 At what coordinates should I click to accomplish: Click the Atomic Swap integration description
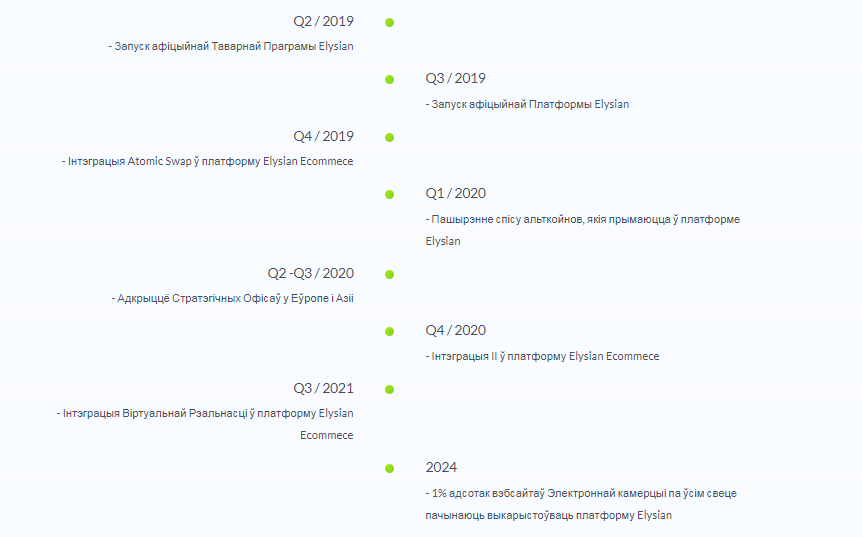[207, 162]
